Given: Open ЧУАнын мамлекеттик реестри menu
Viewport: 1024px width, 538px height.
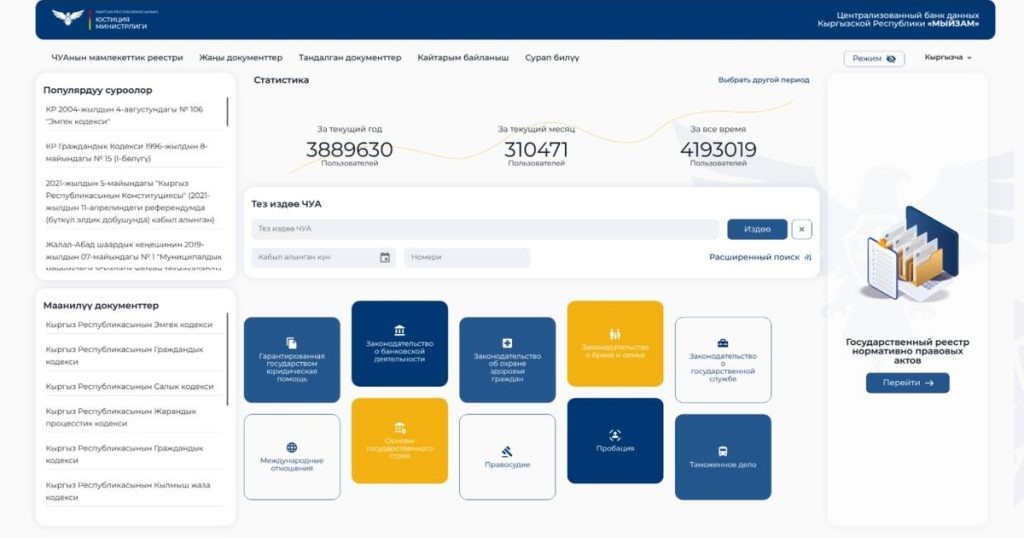Looking at the screenshot, I should tap(117, 57).
